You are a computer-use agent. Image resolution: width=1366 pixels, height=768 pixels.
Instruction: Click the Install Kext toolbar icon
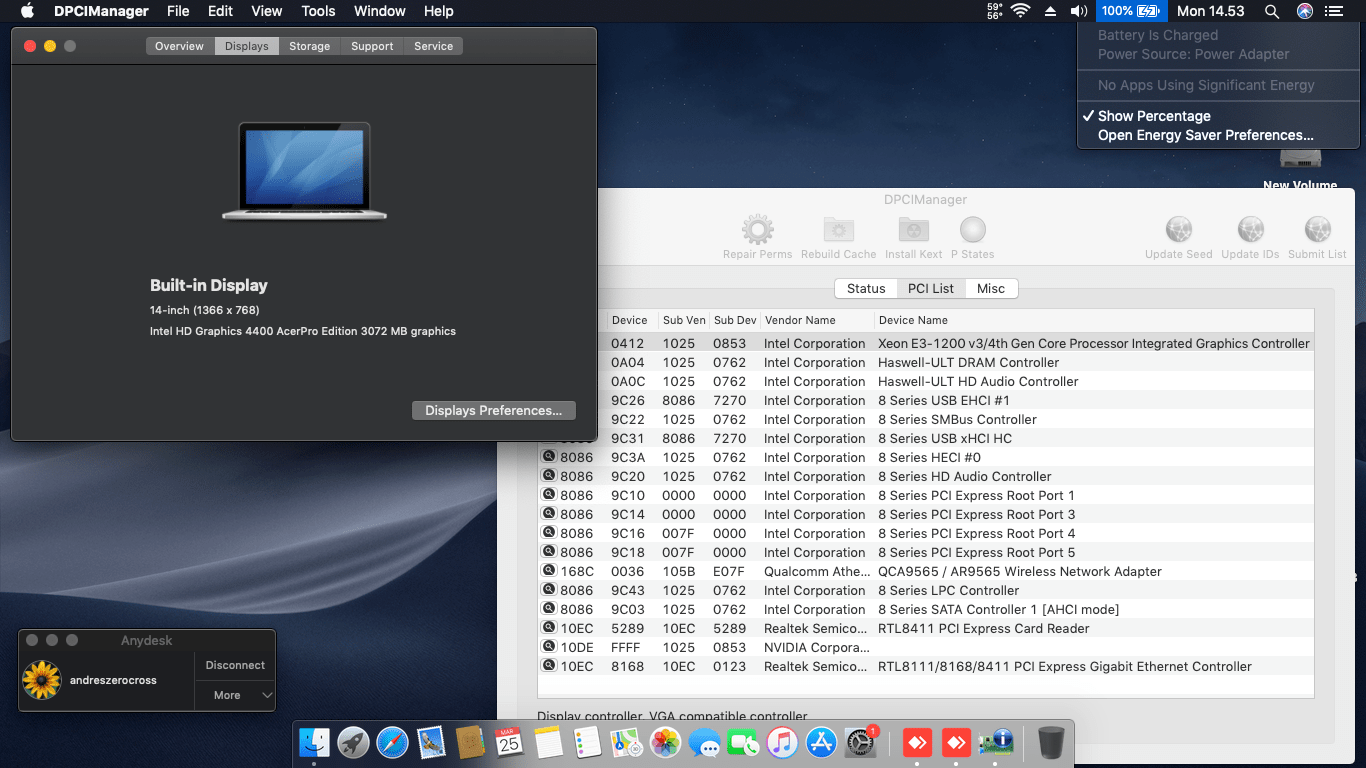913,230
